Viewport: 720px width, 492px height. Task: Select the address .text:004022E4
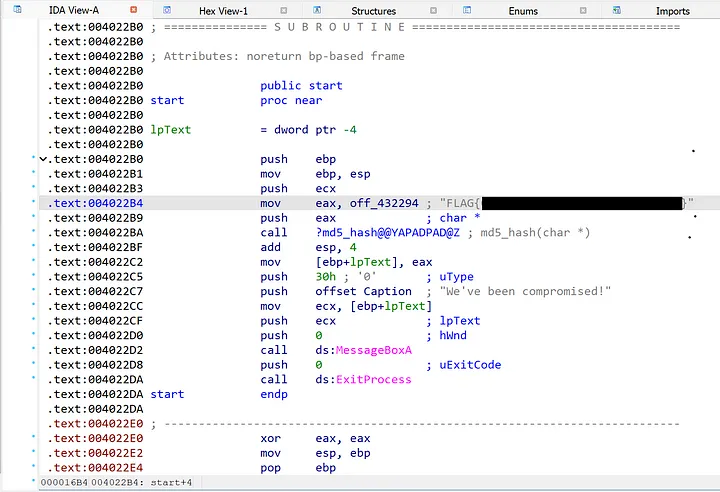tap(95, 468)
